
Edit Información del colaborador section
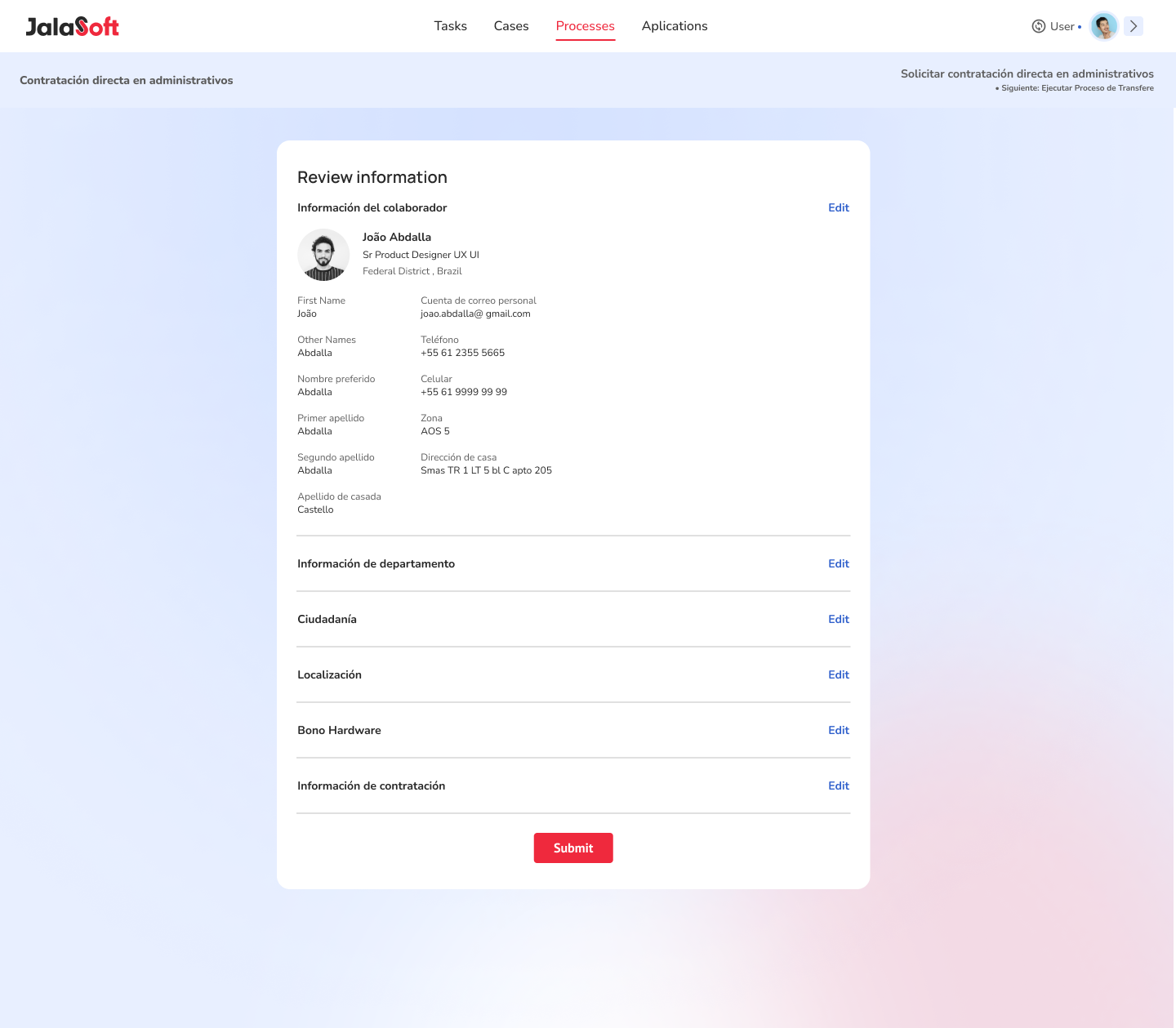839,207
